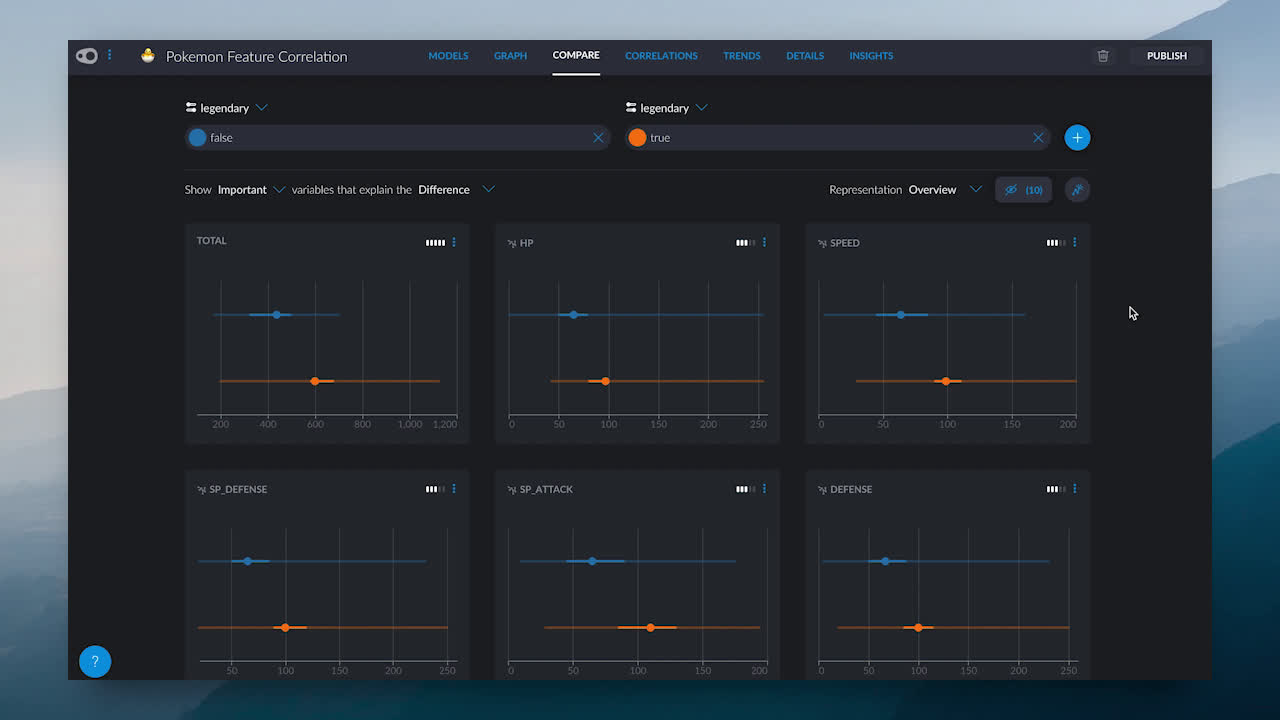The width and height of the screenshot is (1280, 720).
Task: Click the orange color swatch for true
Action: click(x=637, y=138)
